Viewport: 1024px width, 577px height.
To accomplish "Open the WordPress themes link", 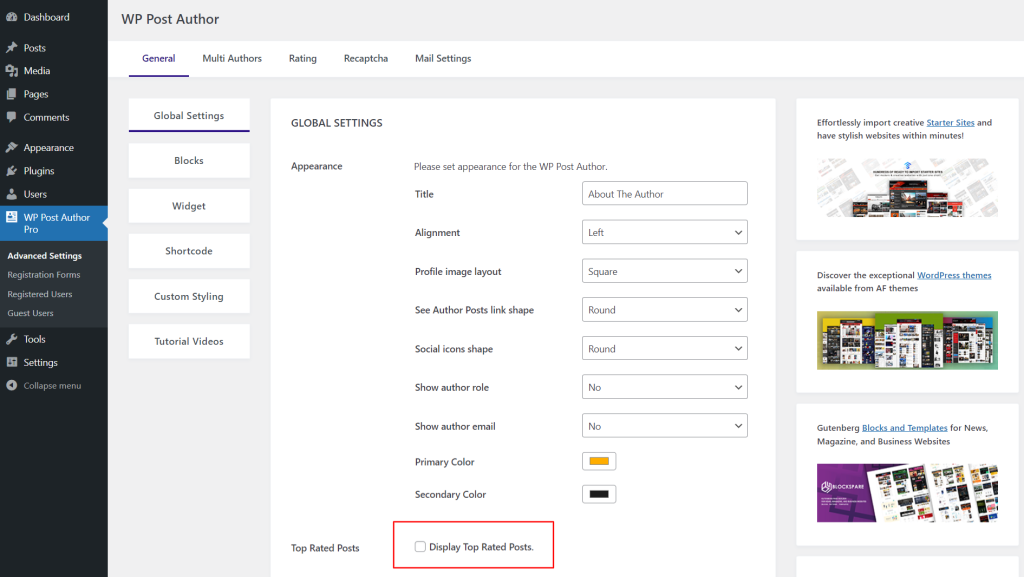I will pyautogui.click(x=954, y=275).
